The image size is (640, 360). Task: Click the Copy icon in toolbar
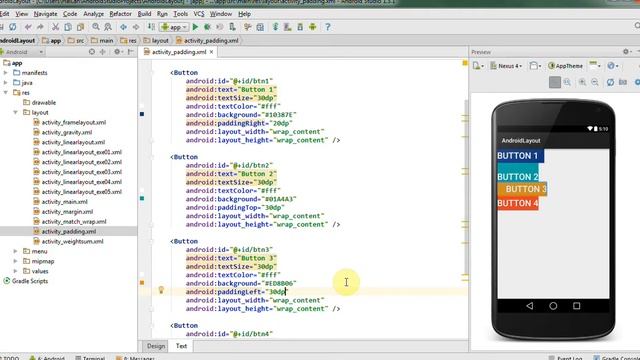point(68,27)
